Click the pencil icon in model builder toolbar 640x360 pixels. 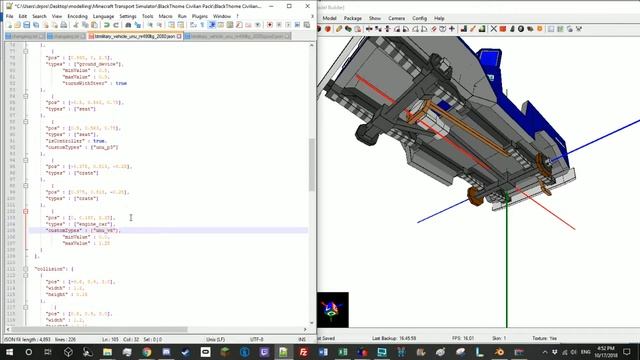pos(339,29)
